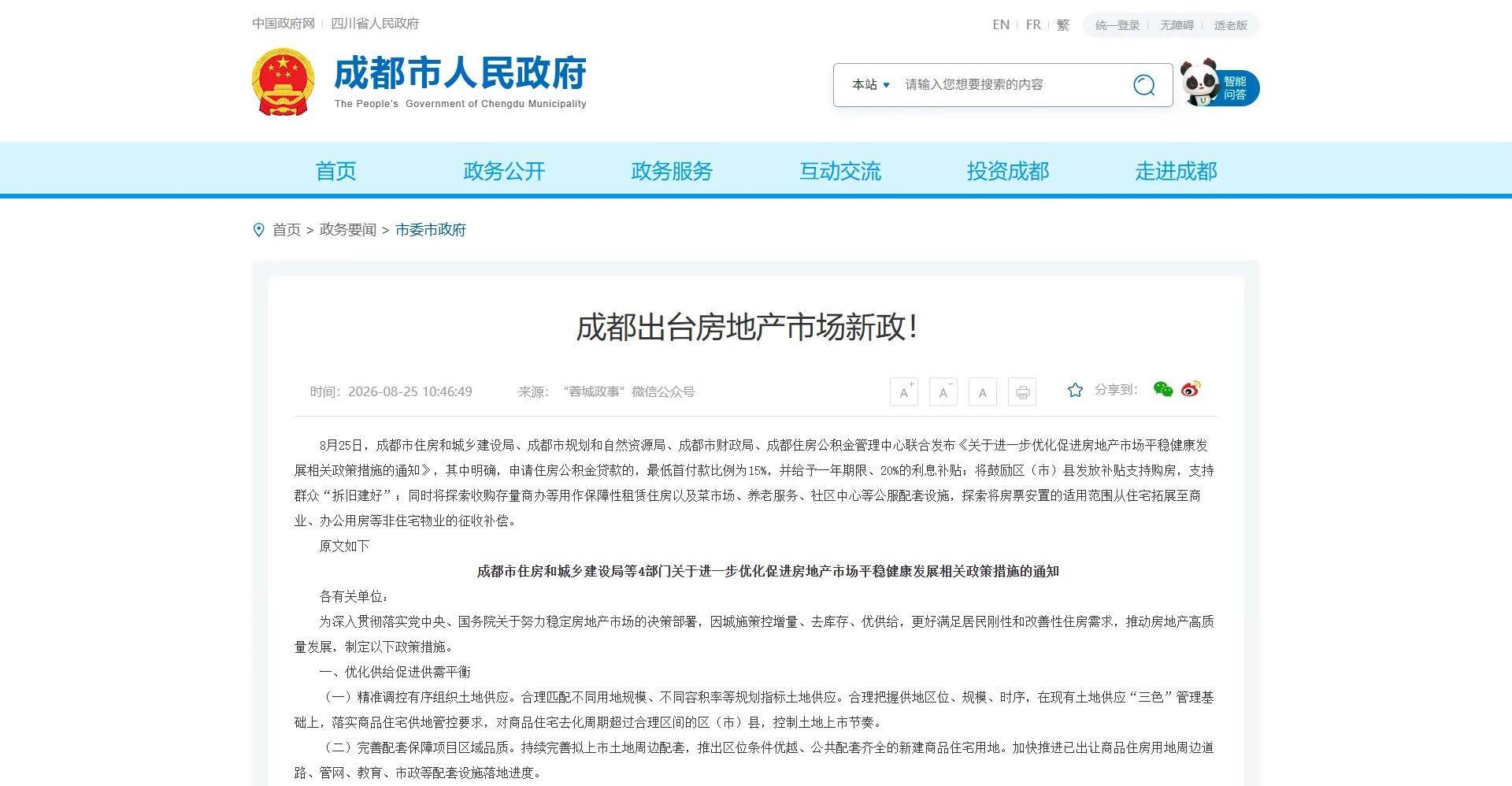Share article to Weibo
This screenshot has width=1512, height=786.
coord(1191,389)
